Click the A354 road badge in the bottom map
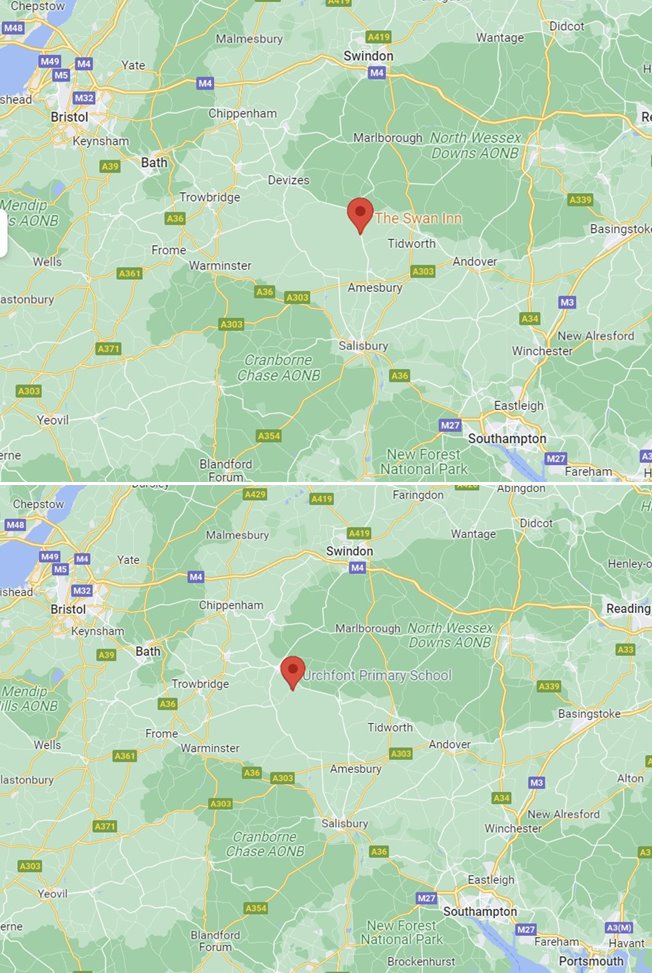 tap(256, 908)
